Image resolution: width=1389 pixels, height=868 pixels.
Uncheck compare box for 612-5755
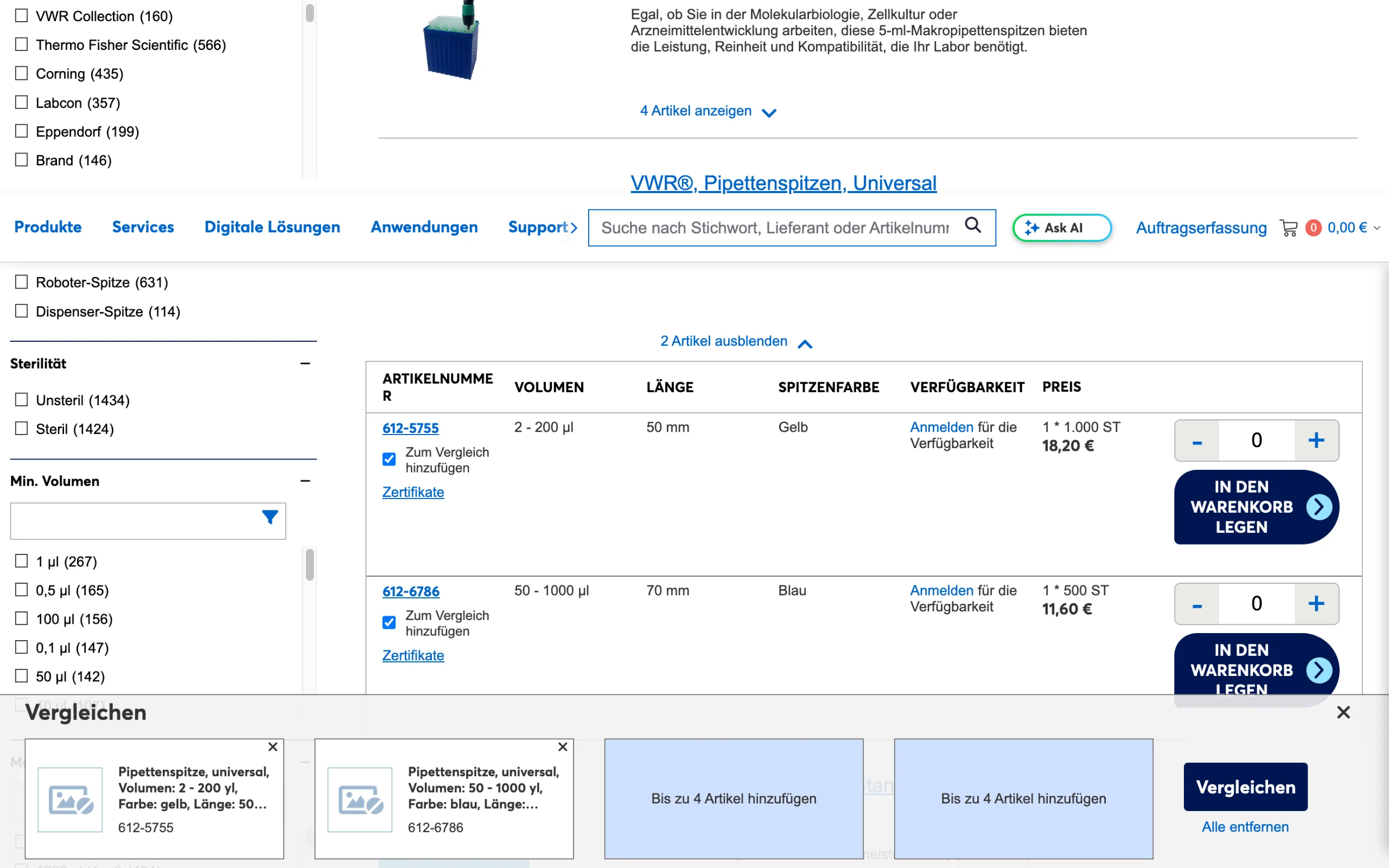389,459
